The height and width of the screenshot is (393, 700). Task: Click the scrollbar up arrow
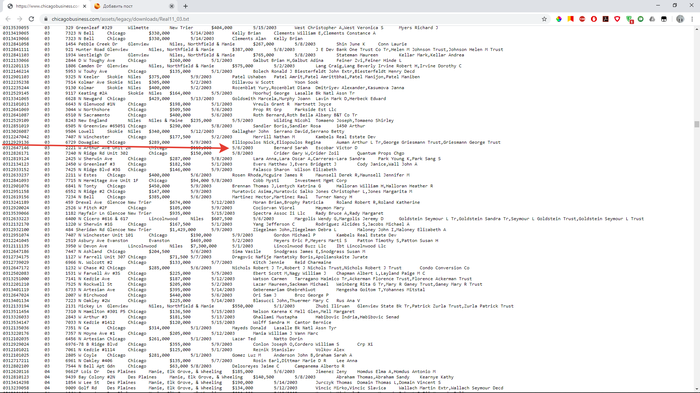coord(696,29)
